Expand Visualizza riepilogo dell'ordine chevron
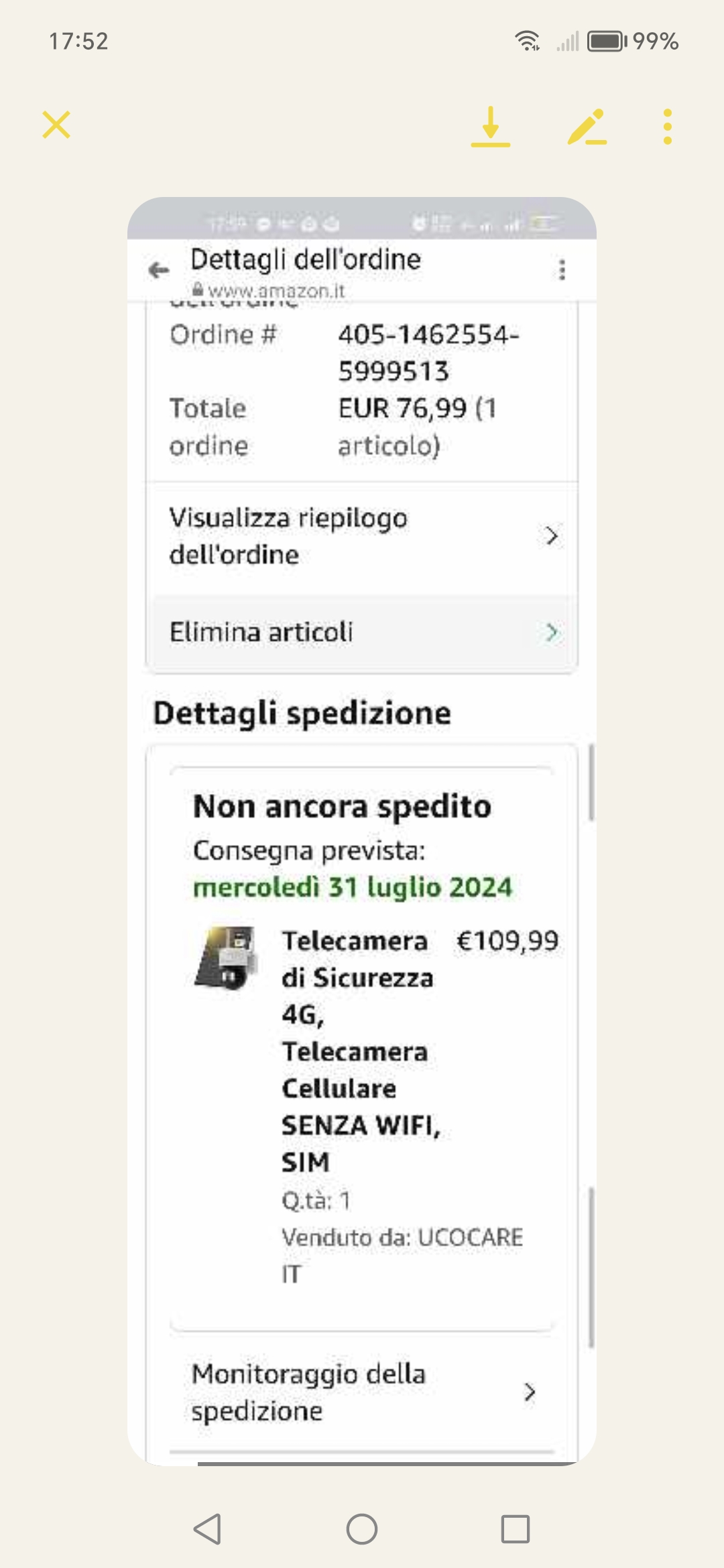 (x=551, y=536)
